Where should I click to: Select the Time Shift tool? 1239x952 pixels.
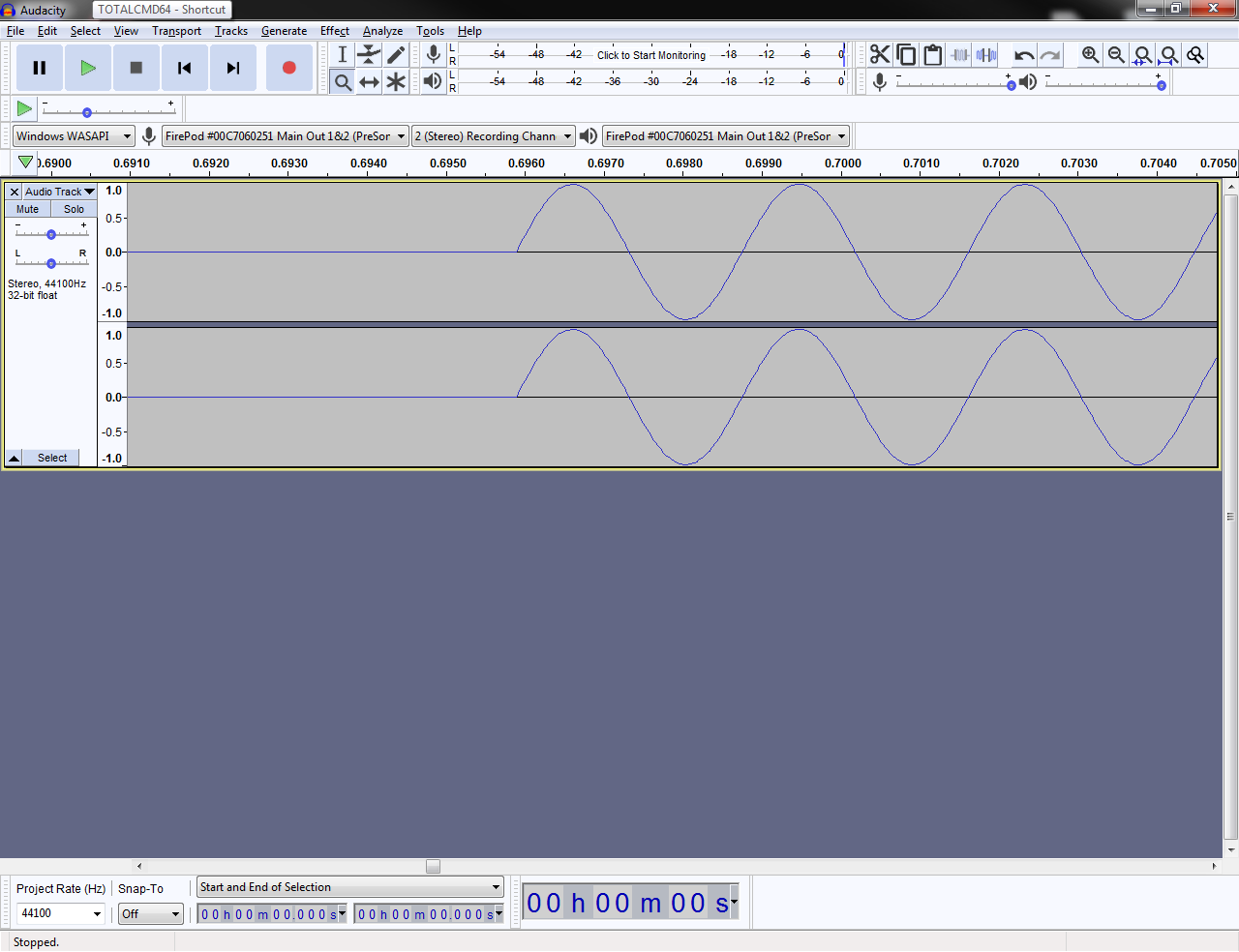click(369, 82)
